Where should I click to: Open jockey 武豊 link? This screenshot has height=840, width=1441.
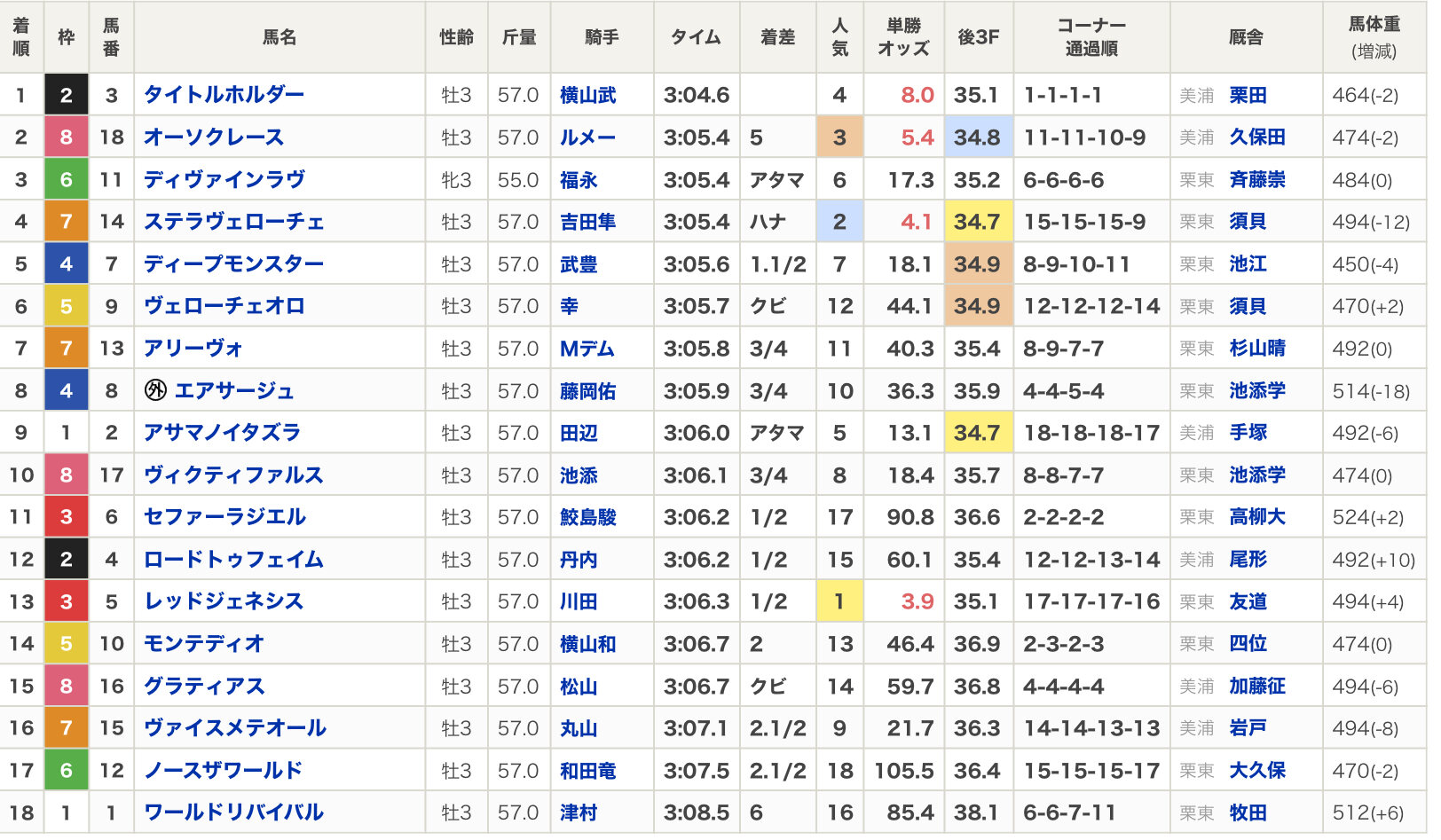pos(579,264)
